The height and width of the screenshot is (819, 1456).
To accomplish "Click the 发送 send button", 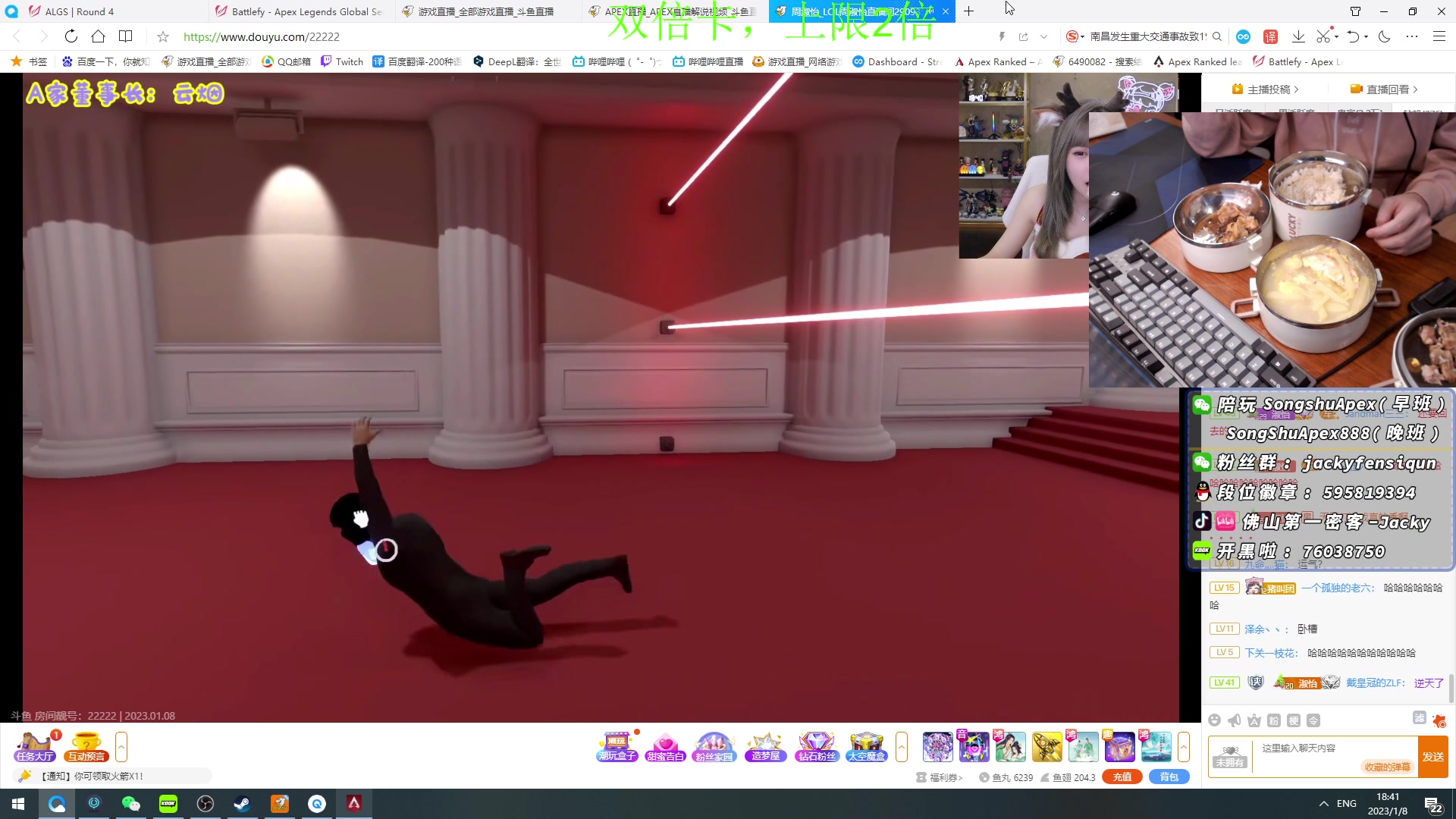I will coord(1432,756).
